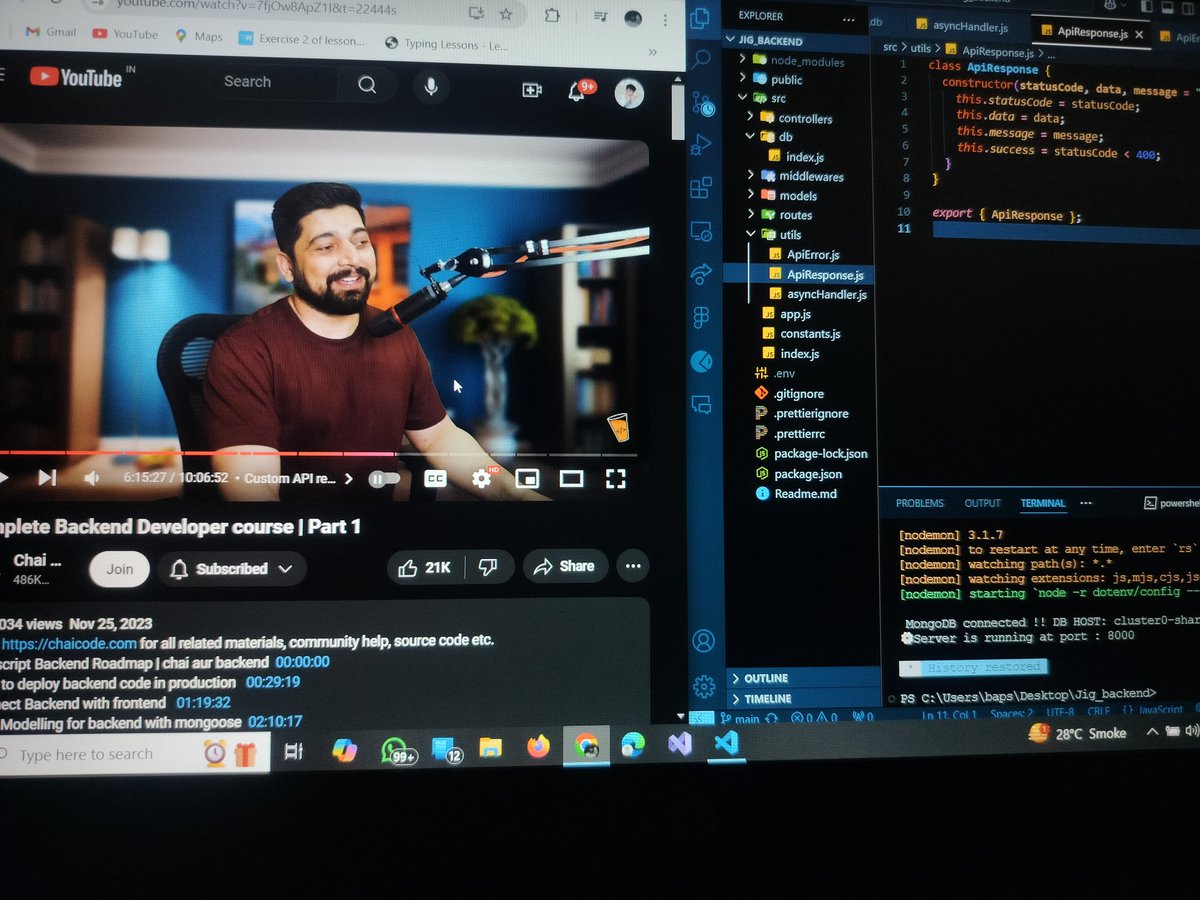Open the Extensions view in VS Code
This screenshot has height=900, width=1200.
click(x=701, y=187)
